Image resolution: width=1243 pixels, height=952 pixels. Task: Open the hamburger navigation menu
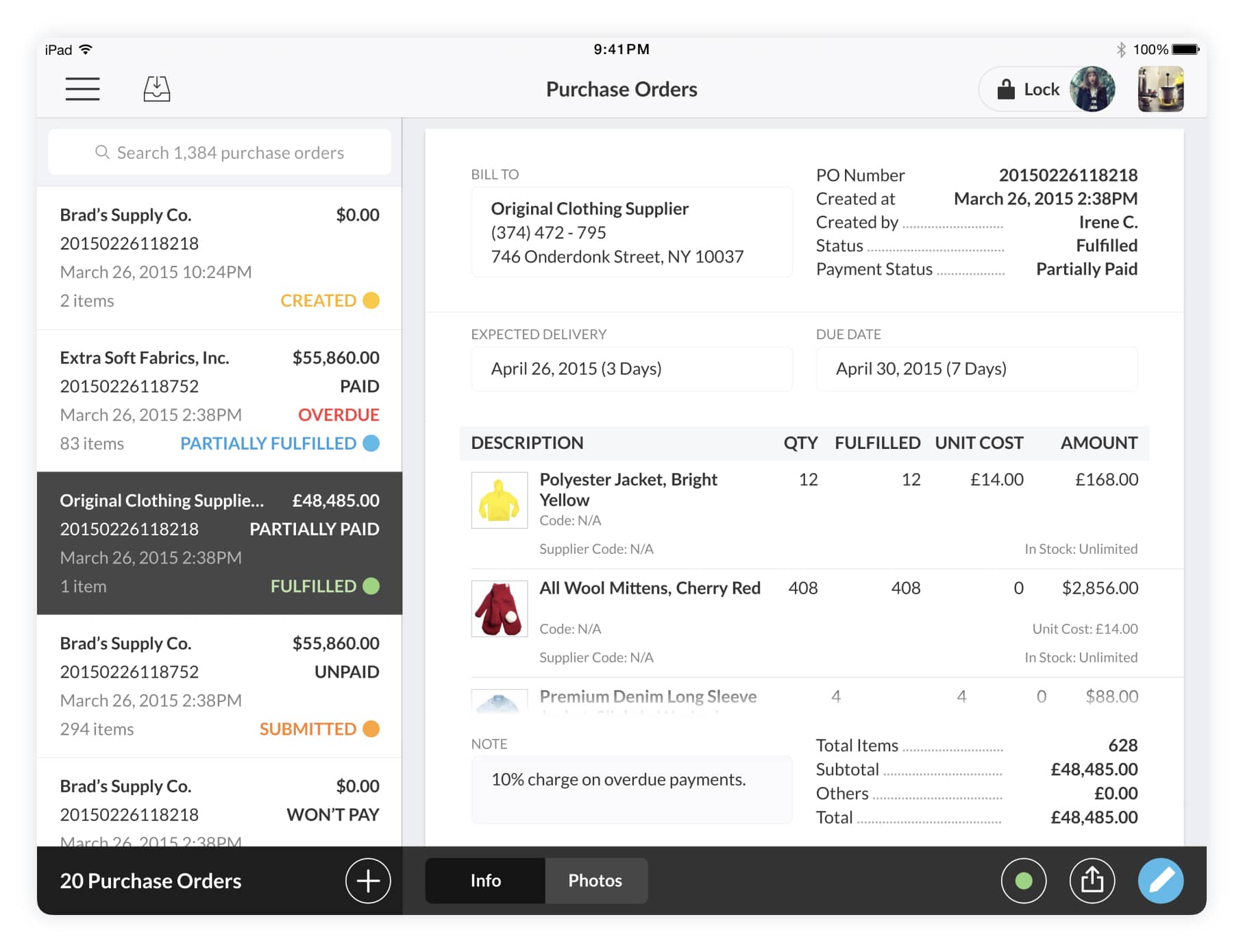tap(82, 89)
